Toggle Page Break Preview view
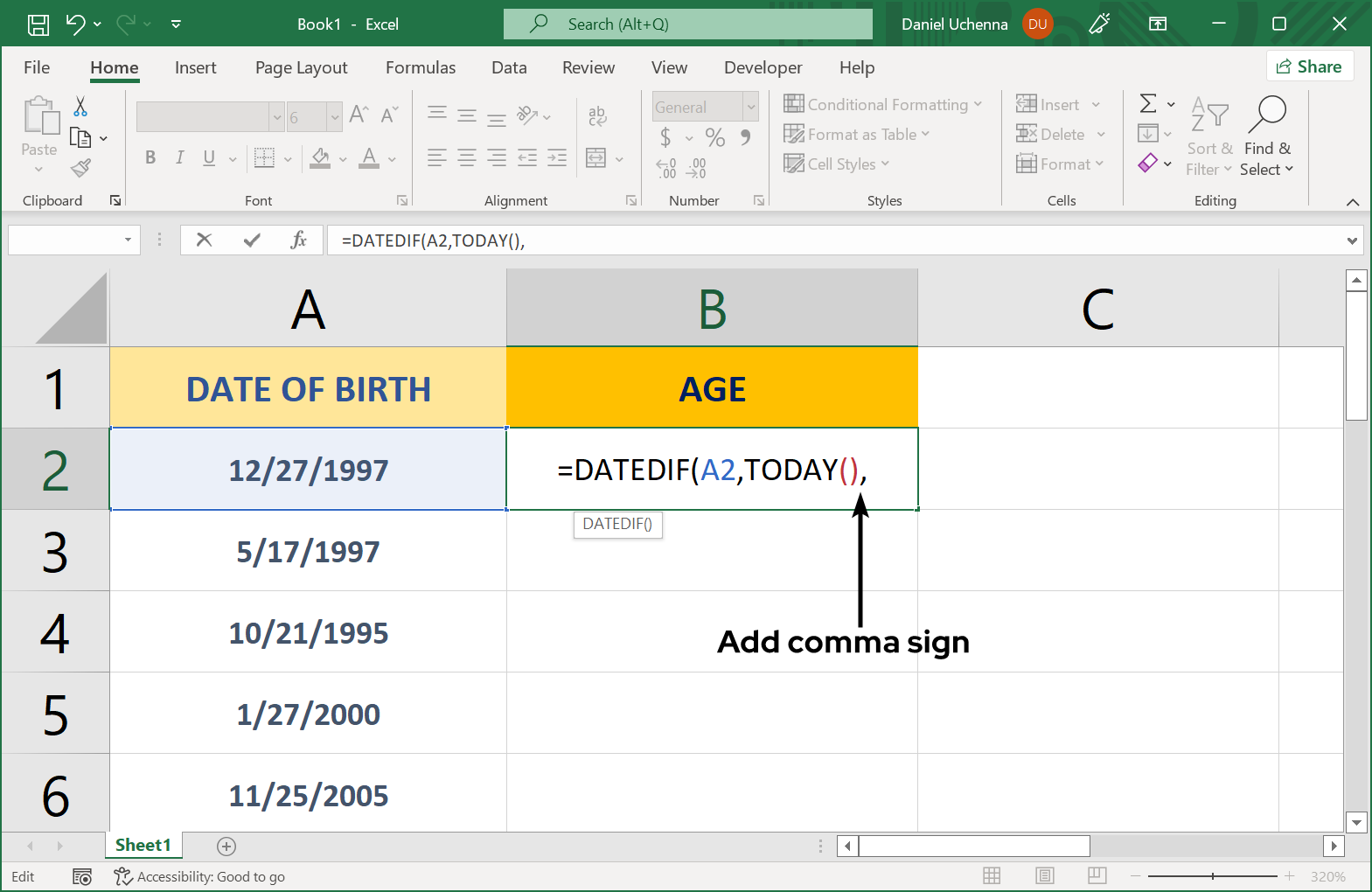Image resolution: width=1372 pixels, height=892 pixels. tap(1097, 876)
